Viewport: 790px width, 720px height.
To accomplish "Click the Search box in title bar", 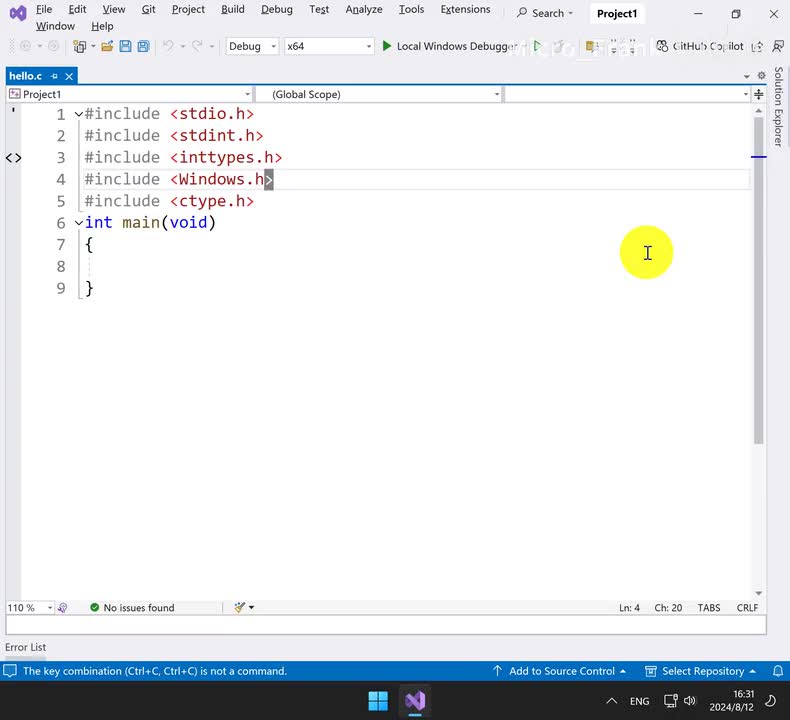I will tap(545, 13).
